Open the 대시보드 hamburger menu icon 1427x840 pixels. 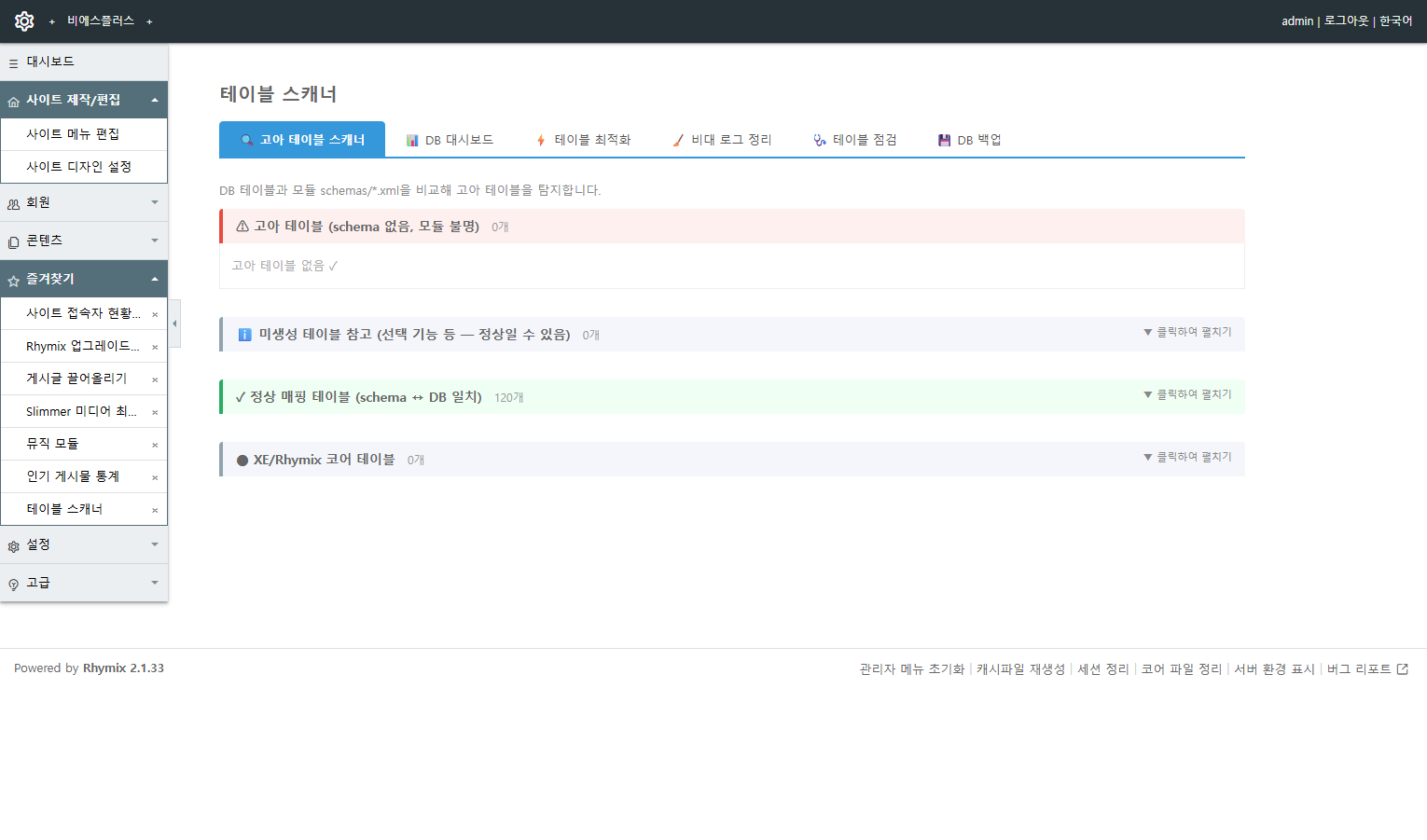[x=13, y=63]
